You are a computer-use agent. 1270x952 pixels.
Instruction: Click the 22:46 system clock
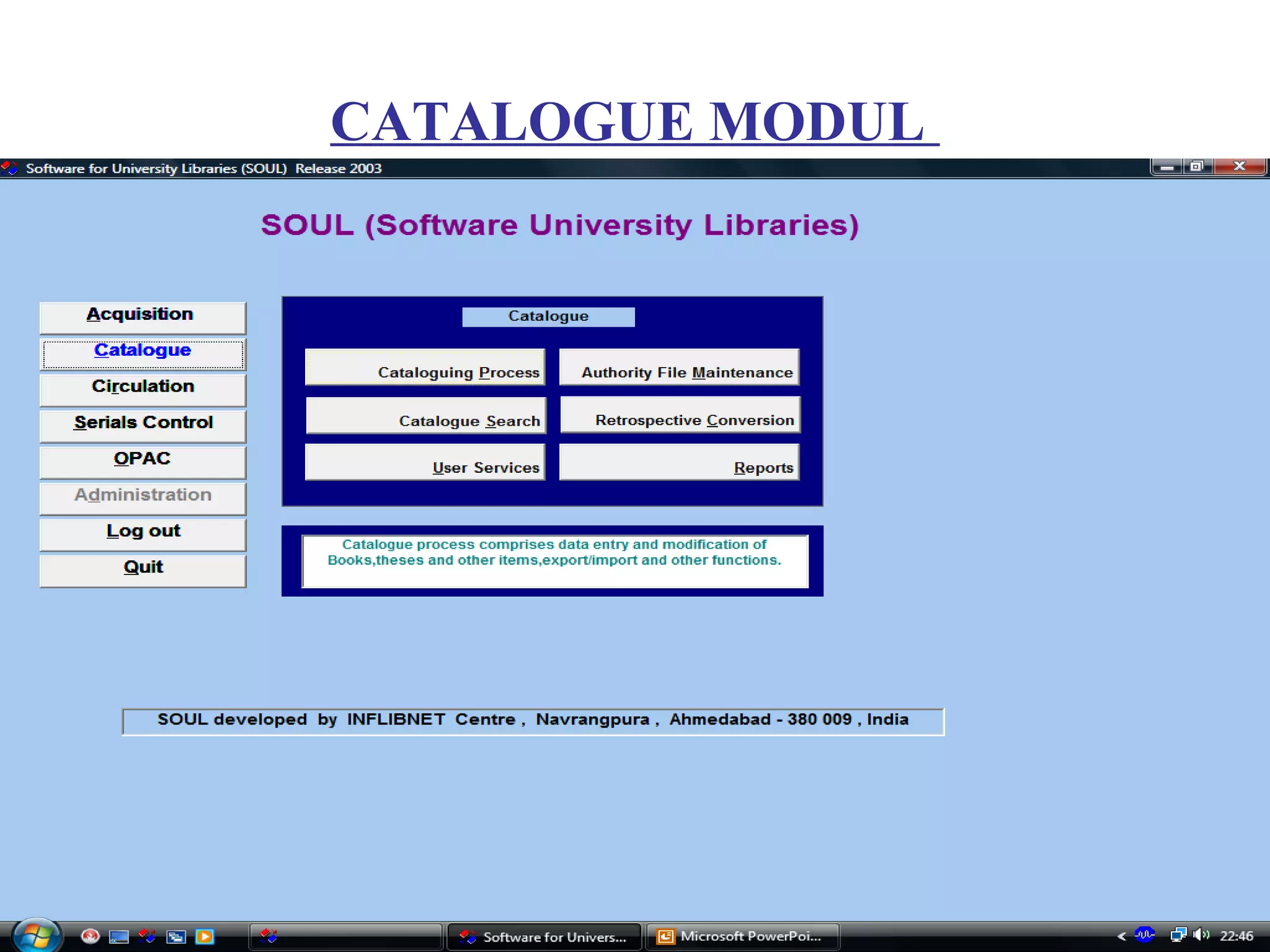[1237, 937]
